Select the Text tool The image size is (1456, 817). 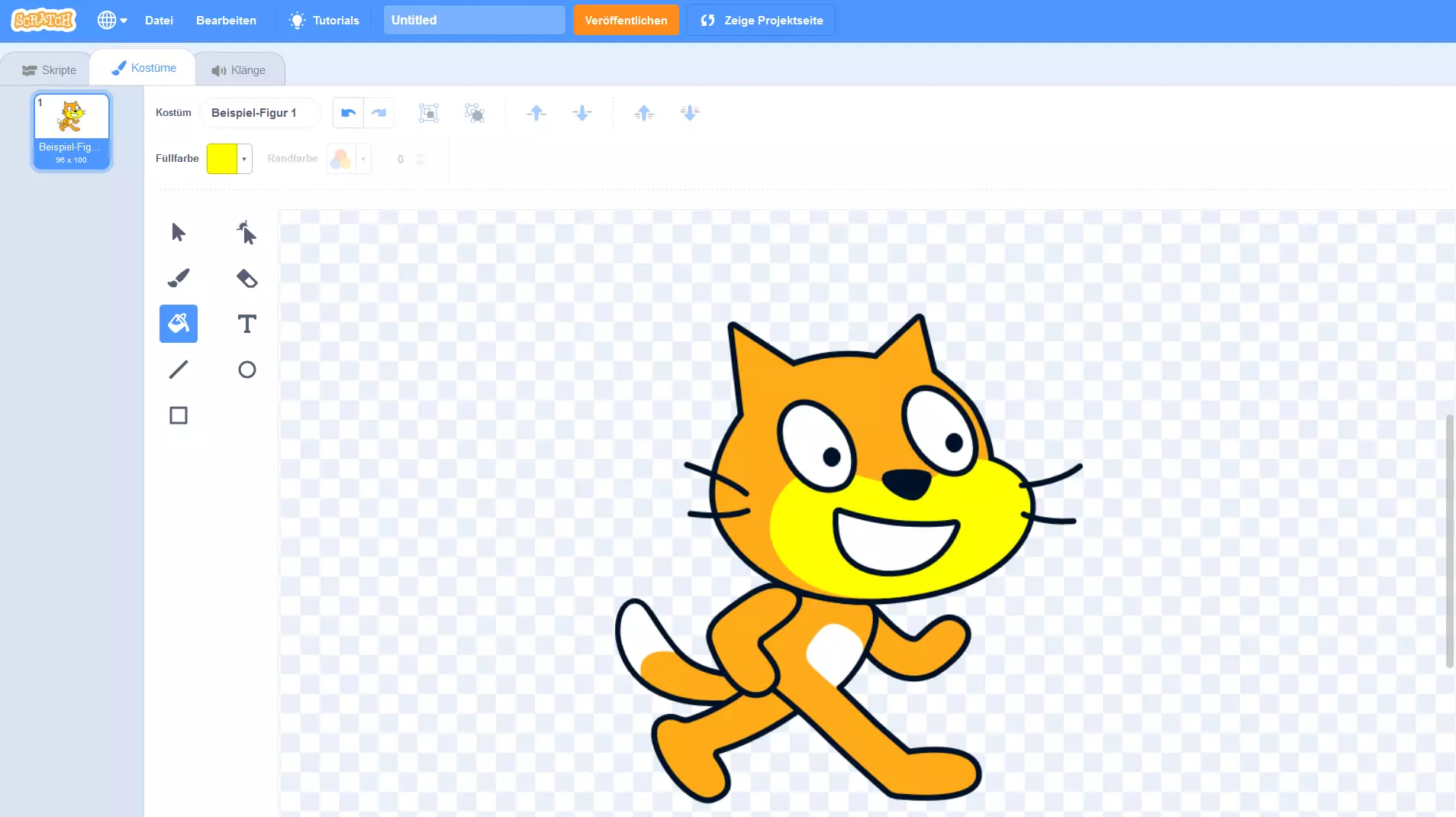[x=246, y=323]
